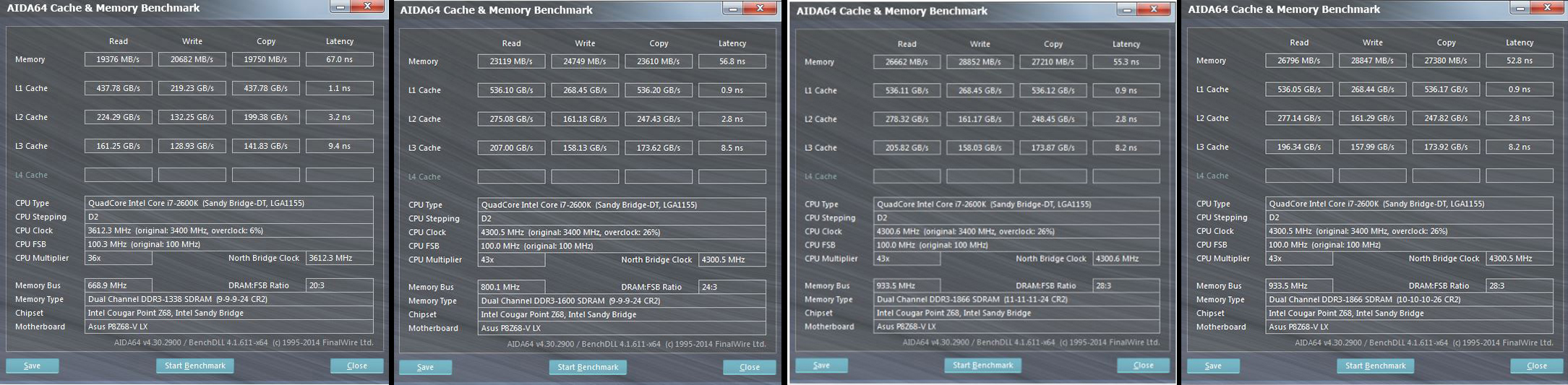Viewport: 1568px width, 385px height.
Task: Click the 536.05 GB/s L1 read field
Action: point(1299,90)
